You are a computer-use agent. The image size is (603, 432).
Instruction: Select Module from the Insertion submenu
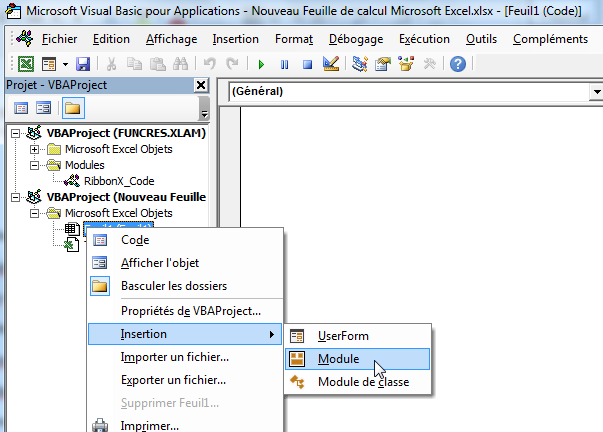pyautogui.click(x=338, y=359)
